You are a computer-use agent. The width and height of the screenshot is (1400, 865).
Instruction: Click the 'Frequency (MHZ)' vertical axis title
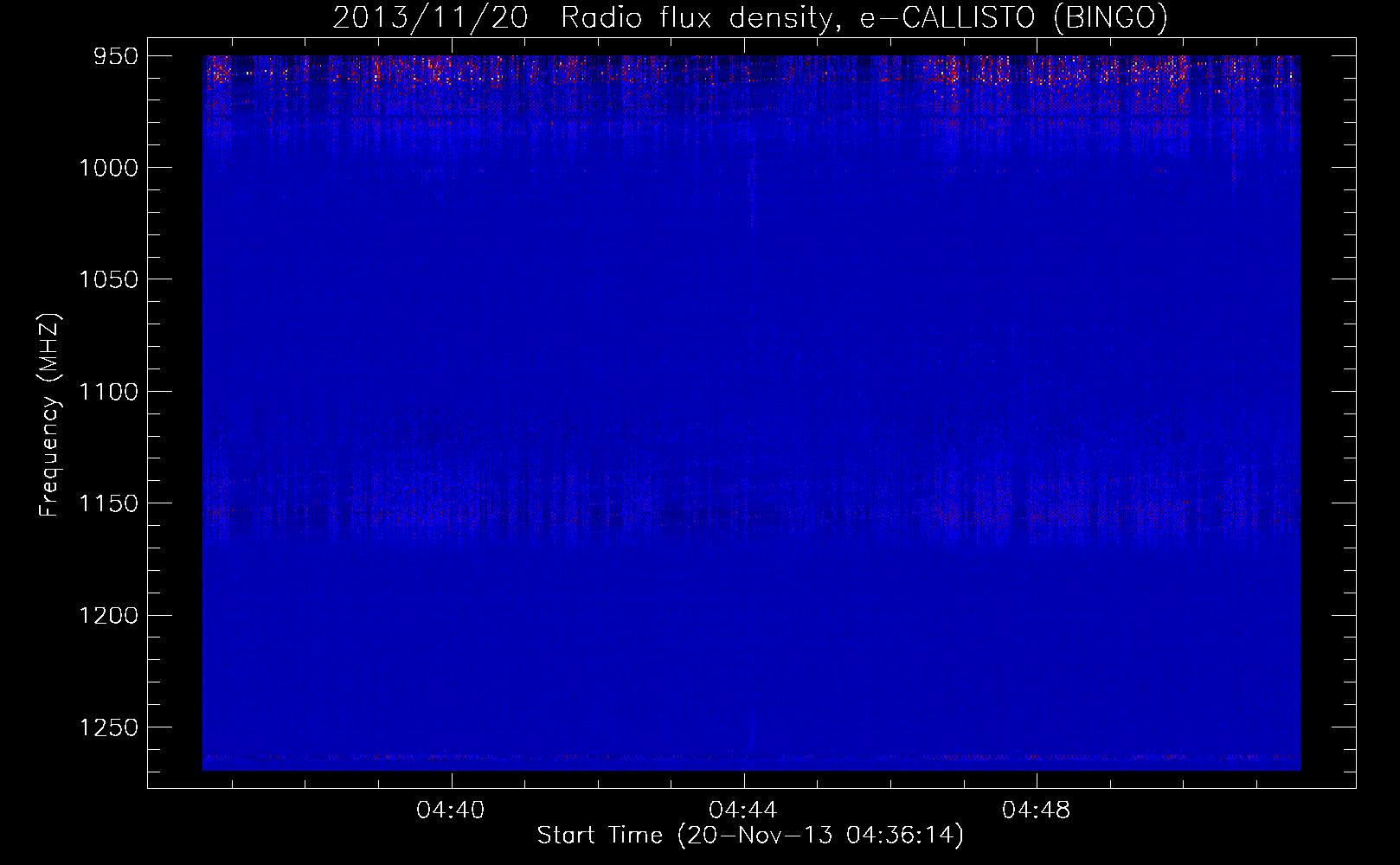(50, 415)
